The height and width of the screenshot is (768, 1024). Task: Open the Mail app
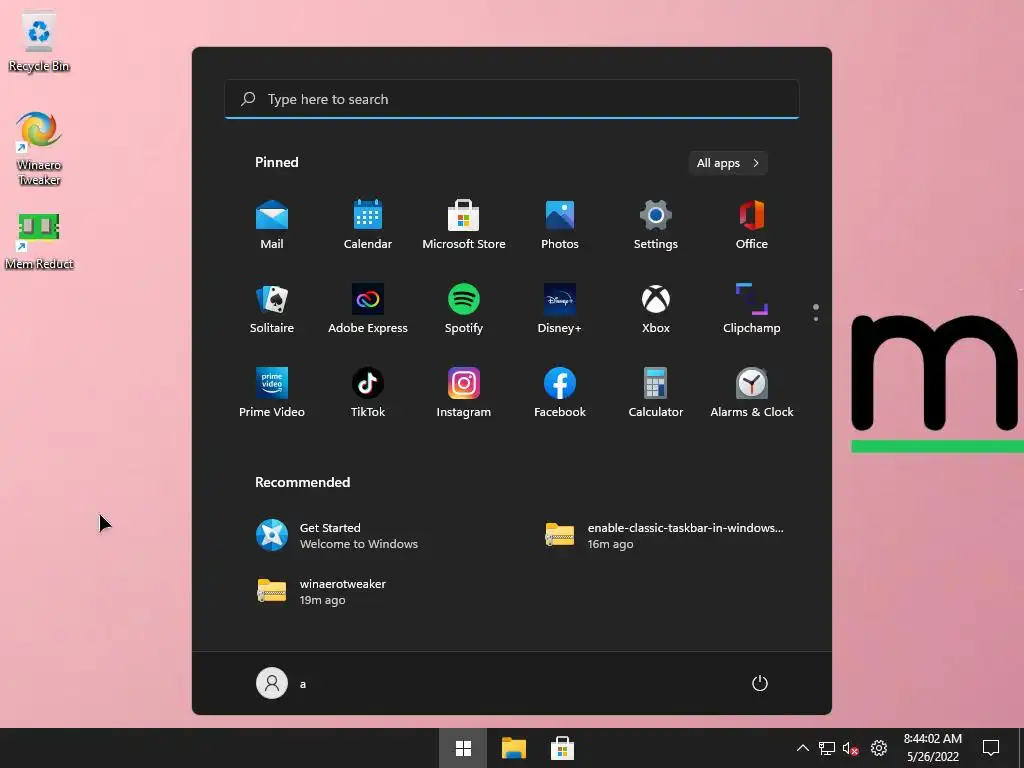272,225
